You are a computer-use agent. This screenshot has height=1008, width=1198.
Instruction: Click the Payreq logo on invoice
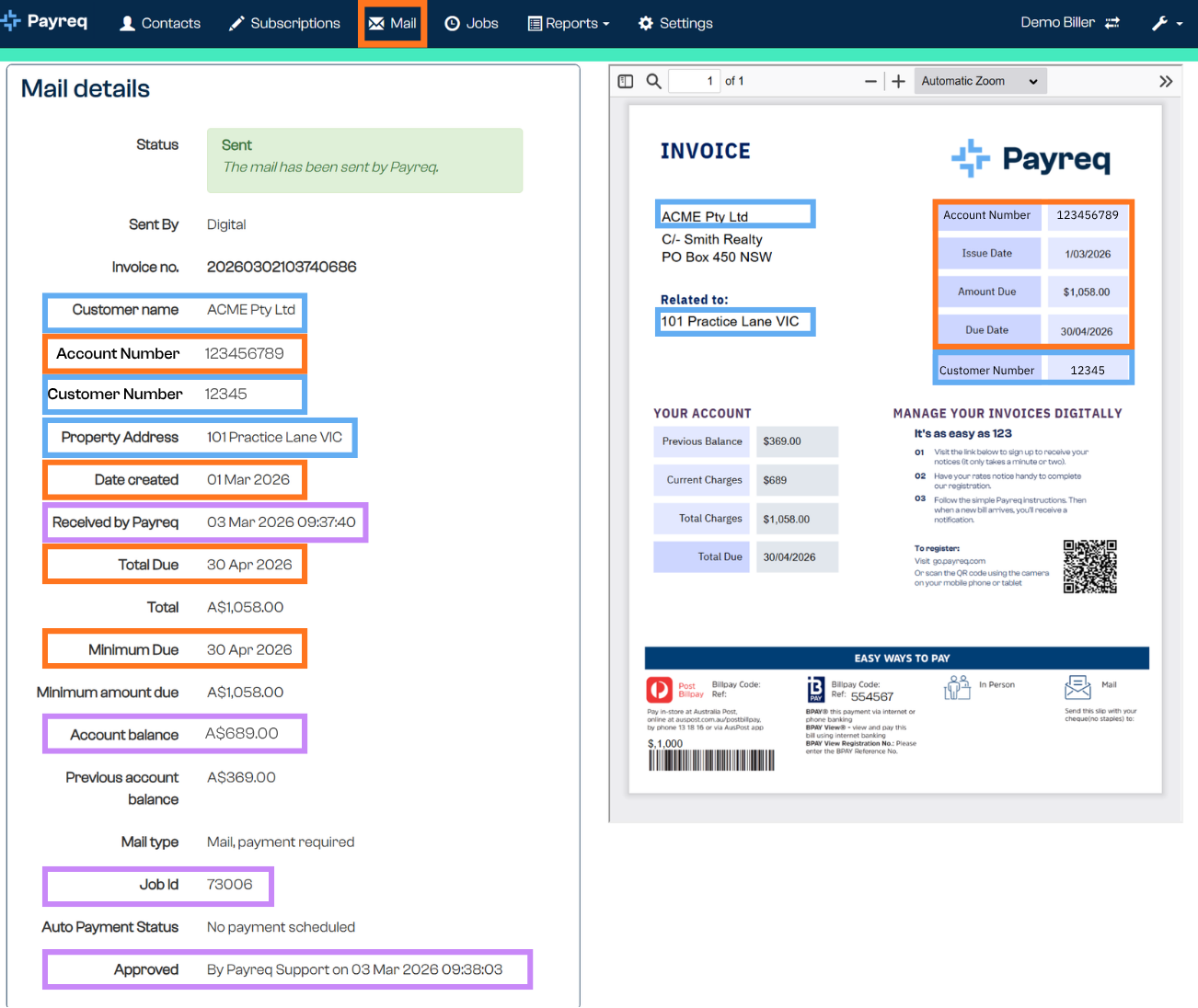click(x=1031, y=158)
